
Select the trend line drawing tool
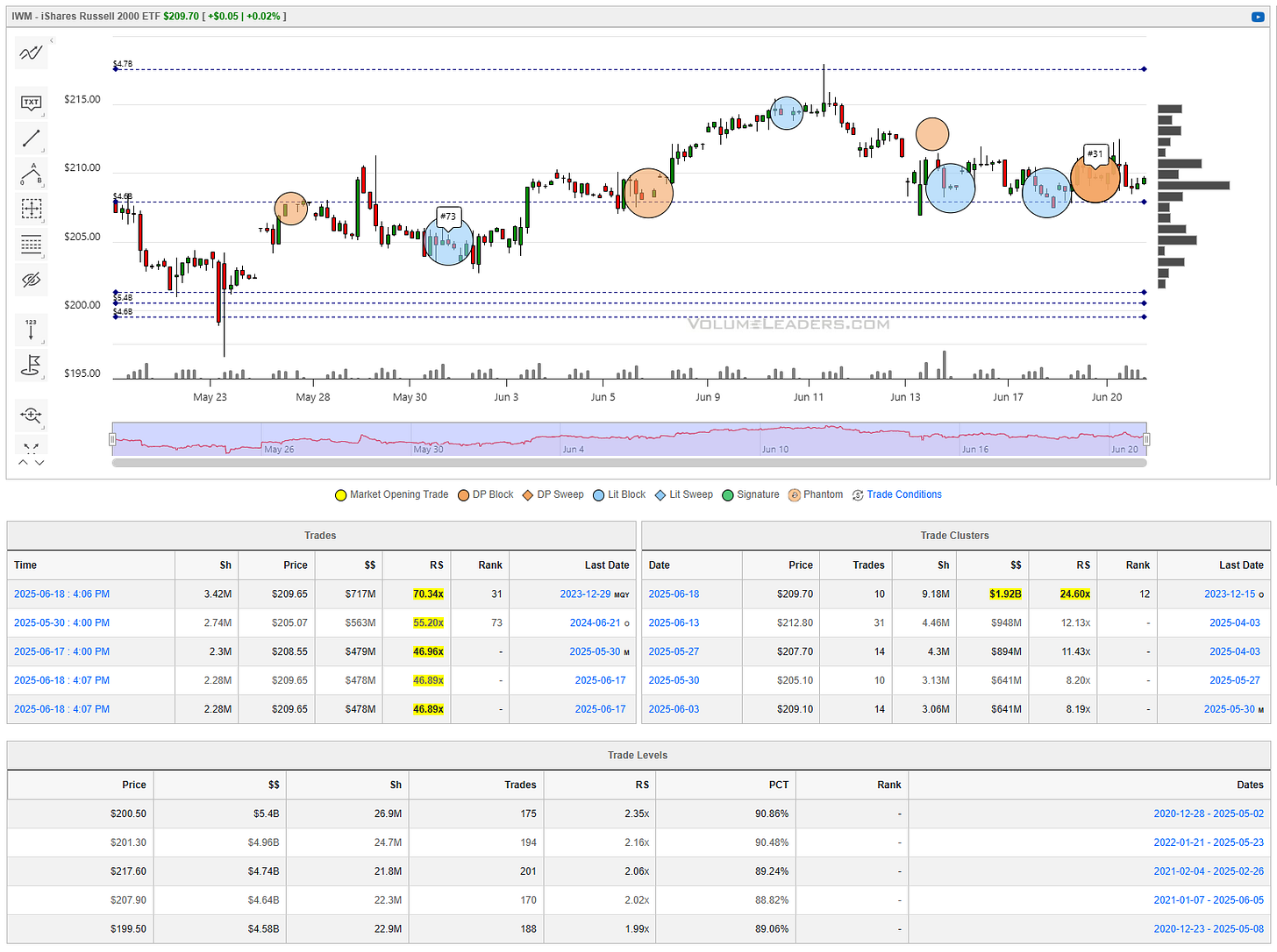32,139
